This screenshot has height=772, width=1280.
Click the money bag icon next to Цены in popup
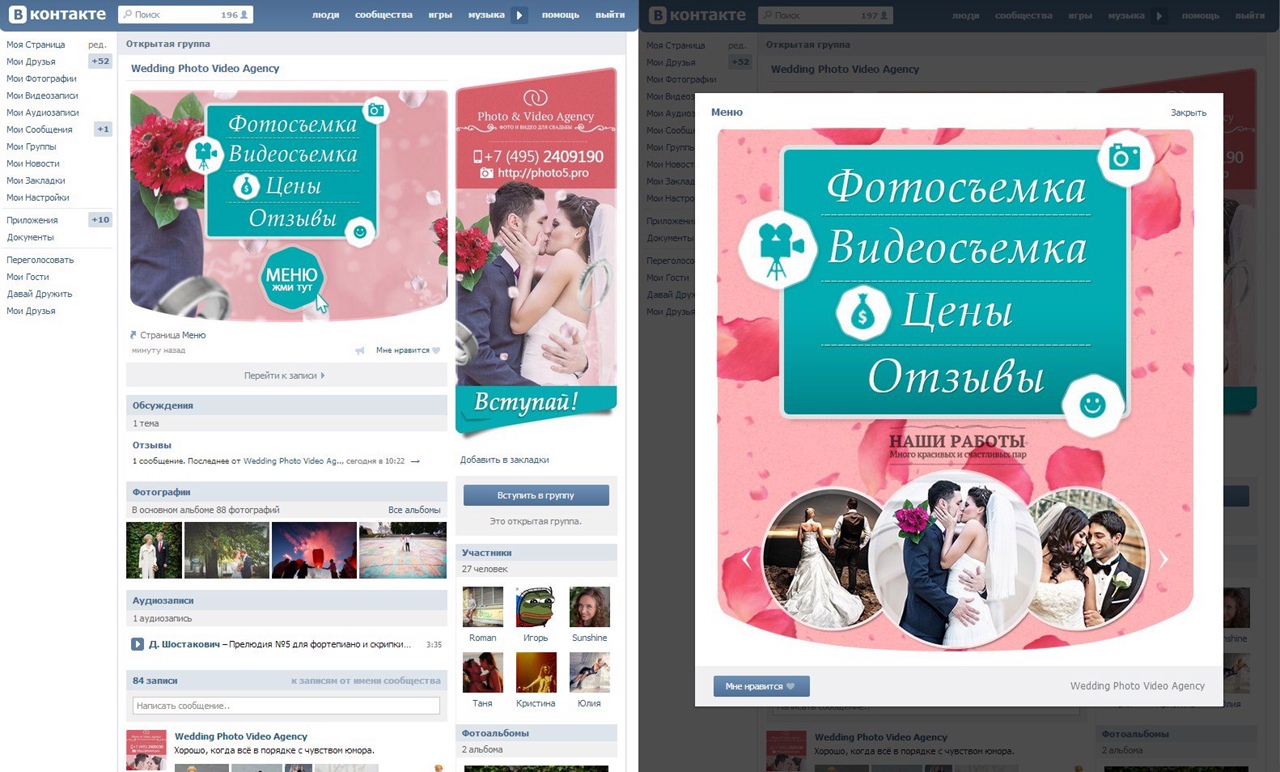click(862, 313)
